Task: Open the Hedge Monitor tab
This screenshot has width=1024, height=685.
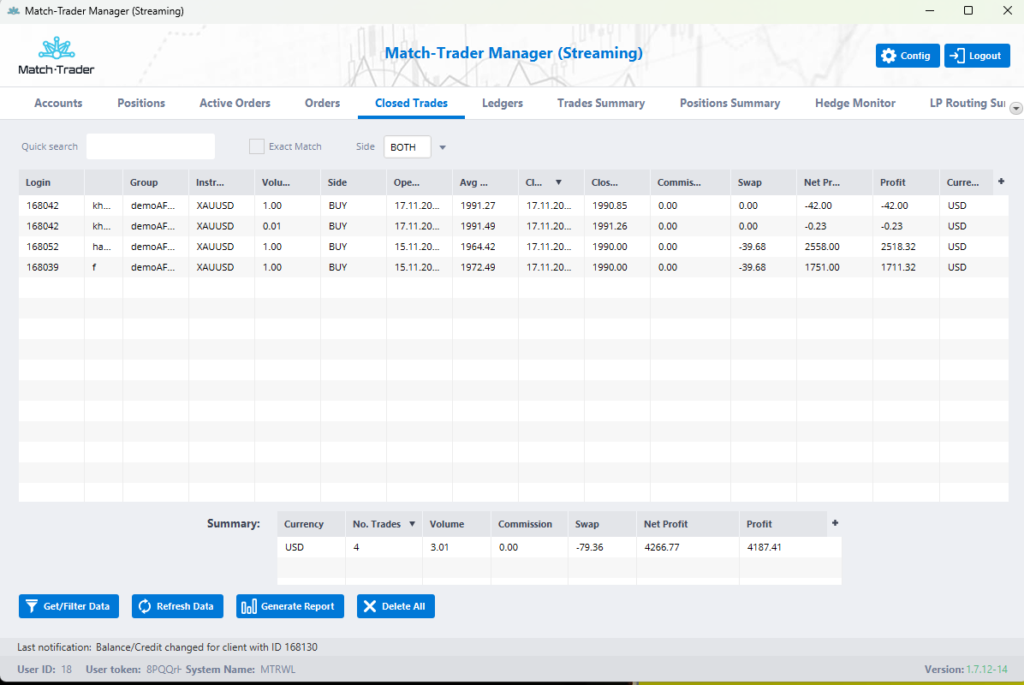Action: 855,103
